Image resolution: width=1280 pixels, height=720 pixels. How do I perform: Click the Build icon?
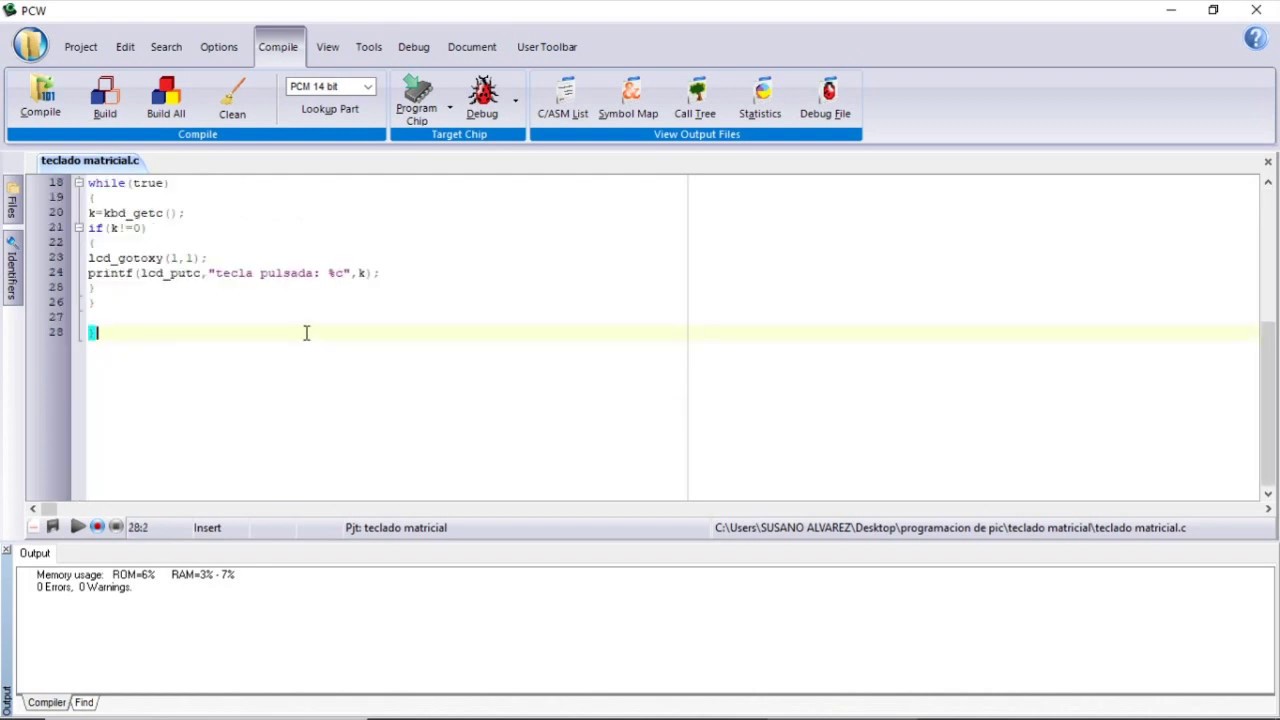[x=105, y=98]
